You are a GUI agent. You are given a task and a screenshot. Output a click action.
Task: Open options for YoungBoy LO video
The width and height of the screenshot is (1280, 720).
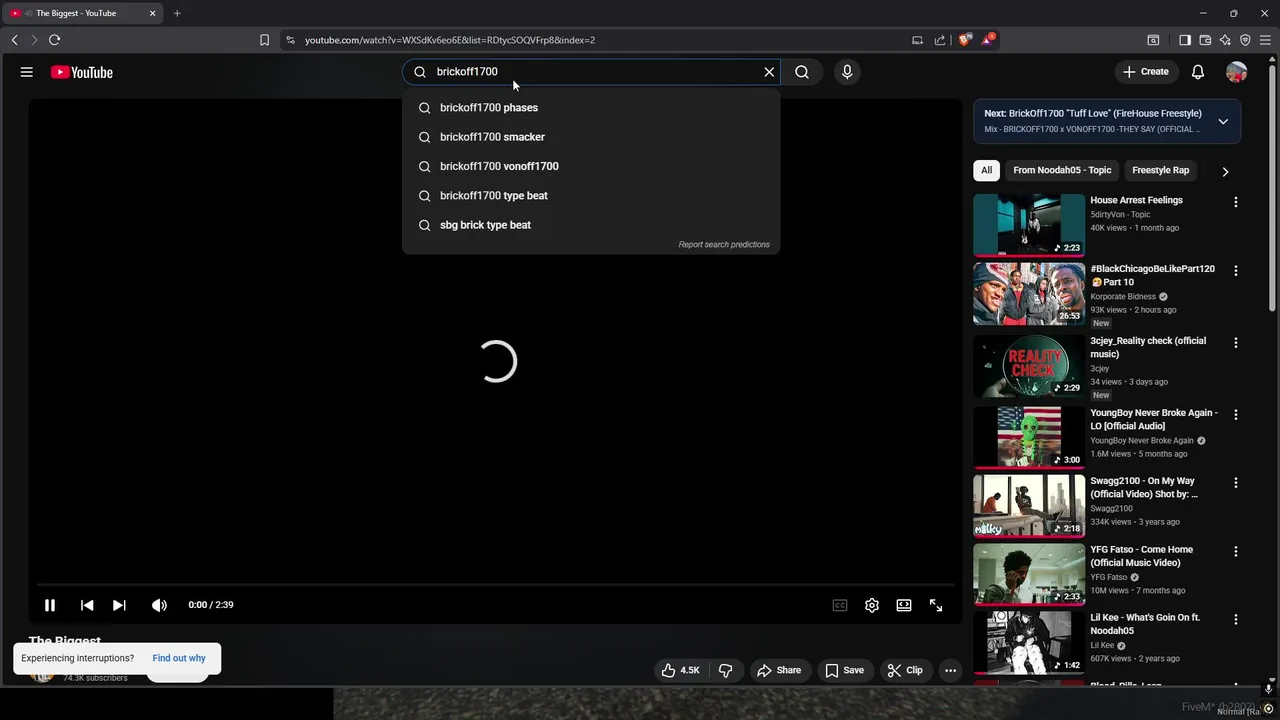click(x=1236, y=415)
